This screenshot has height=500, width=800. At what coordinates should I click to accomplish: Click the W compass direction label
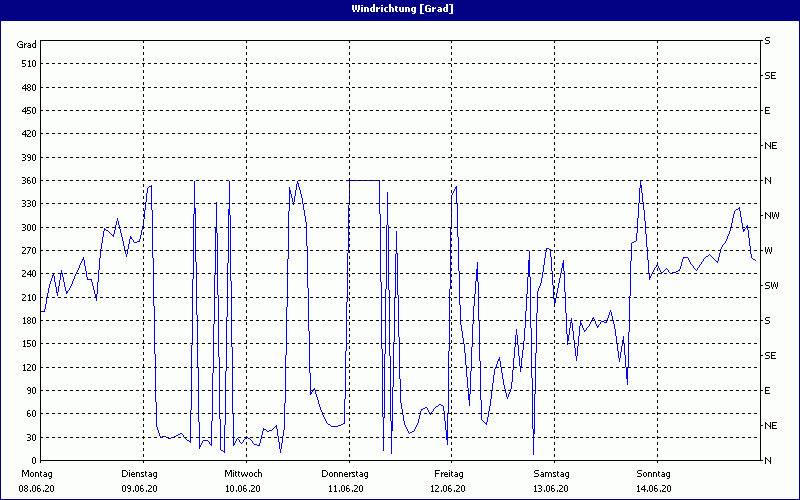[x=768, y=250]
